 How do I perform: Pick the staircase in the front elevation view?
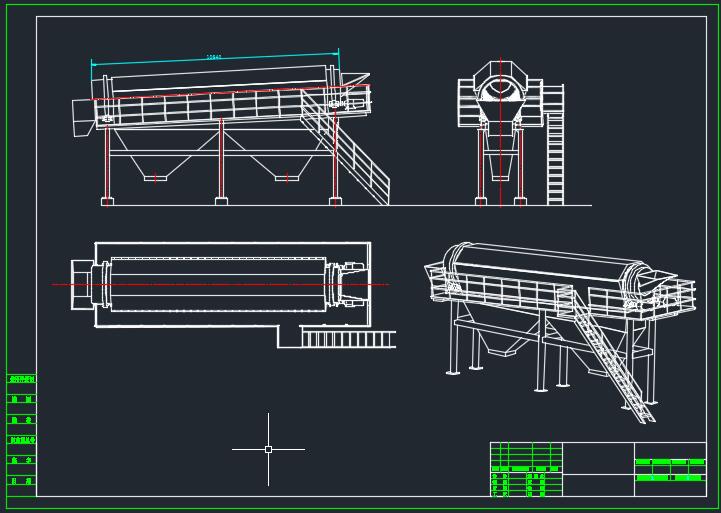(x=345, y=147)
